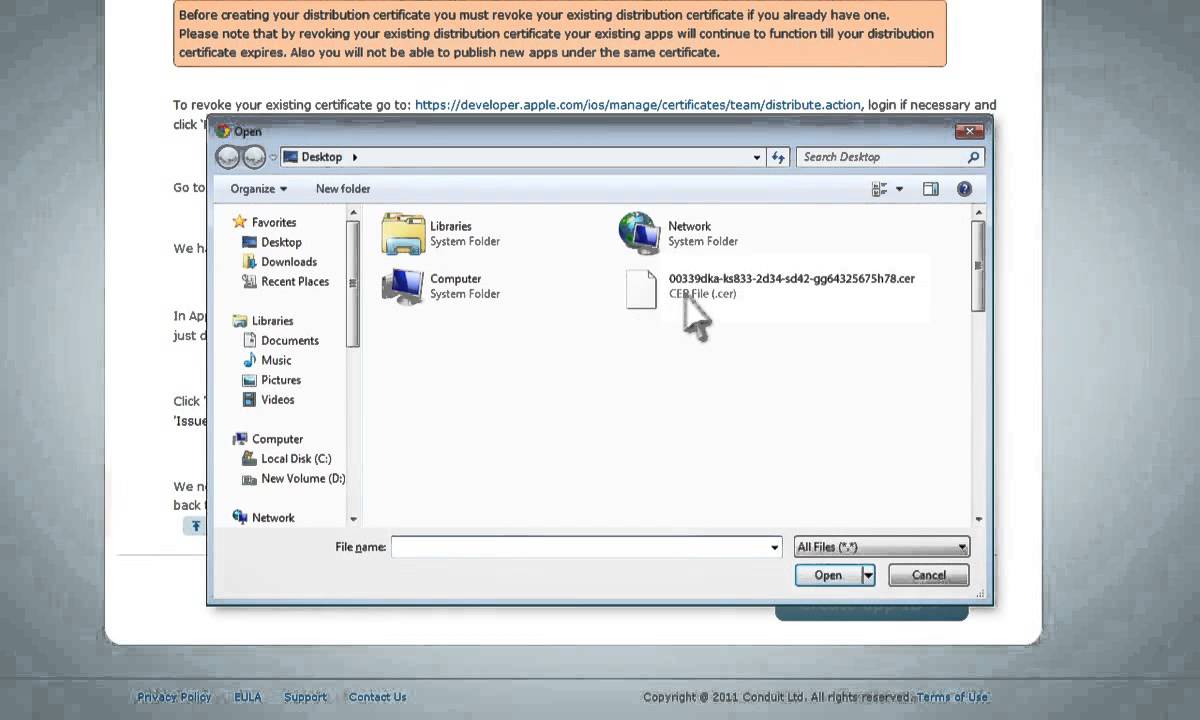Click the Chrome icon in dialog title bar
The image size is (1200, 720).
tap(223, 131)
